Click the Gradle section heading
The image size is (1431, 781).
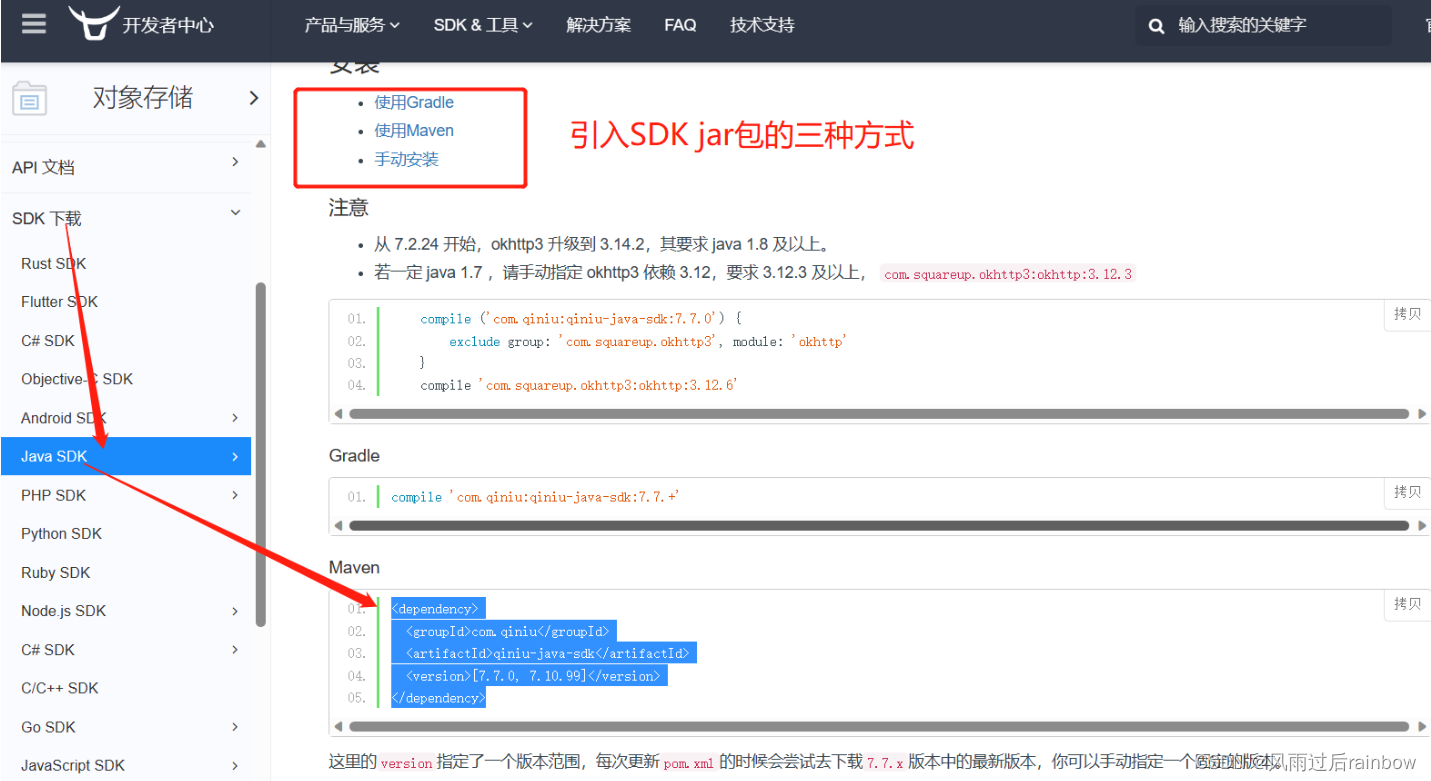point(355,456)
